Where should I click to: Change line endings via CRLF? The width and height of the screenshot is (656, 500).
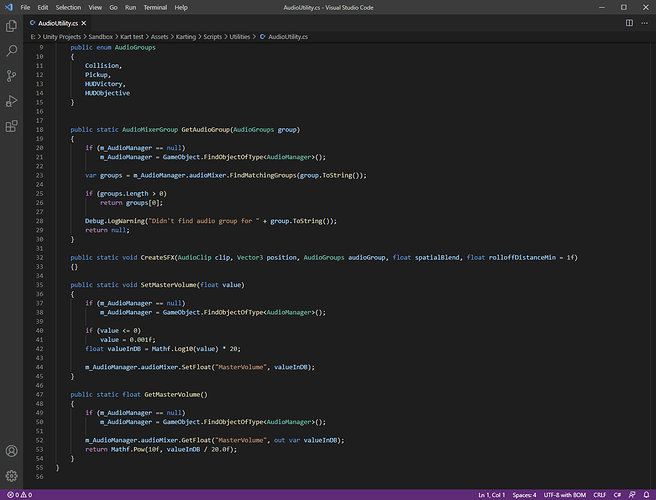(600, 495)
